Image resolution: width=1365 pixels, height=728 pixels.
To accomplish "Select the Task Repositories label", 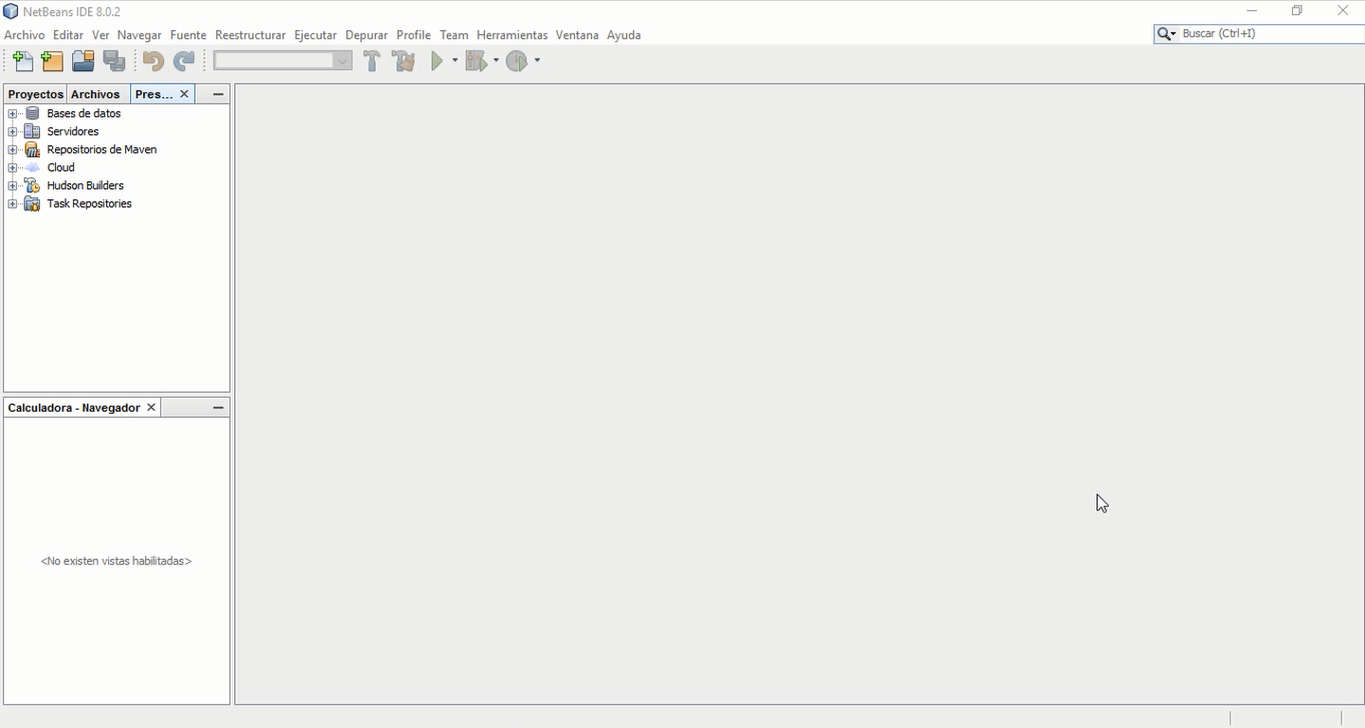I will tap(89, 204).
